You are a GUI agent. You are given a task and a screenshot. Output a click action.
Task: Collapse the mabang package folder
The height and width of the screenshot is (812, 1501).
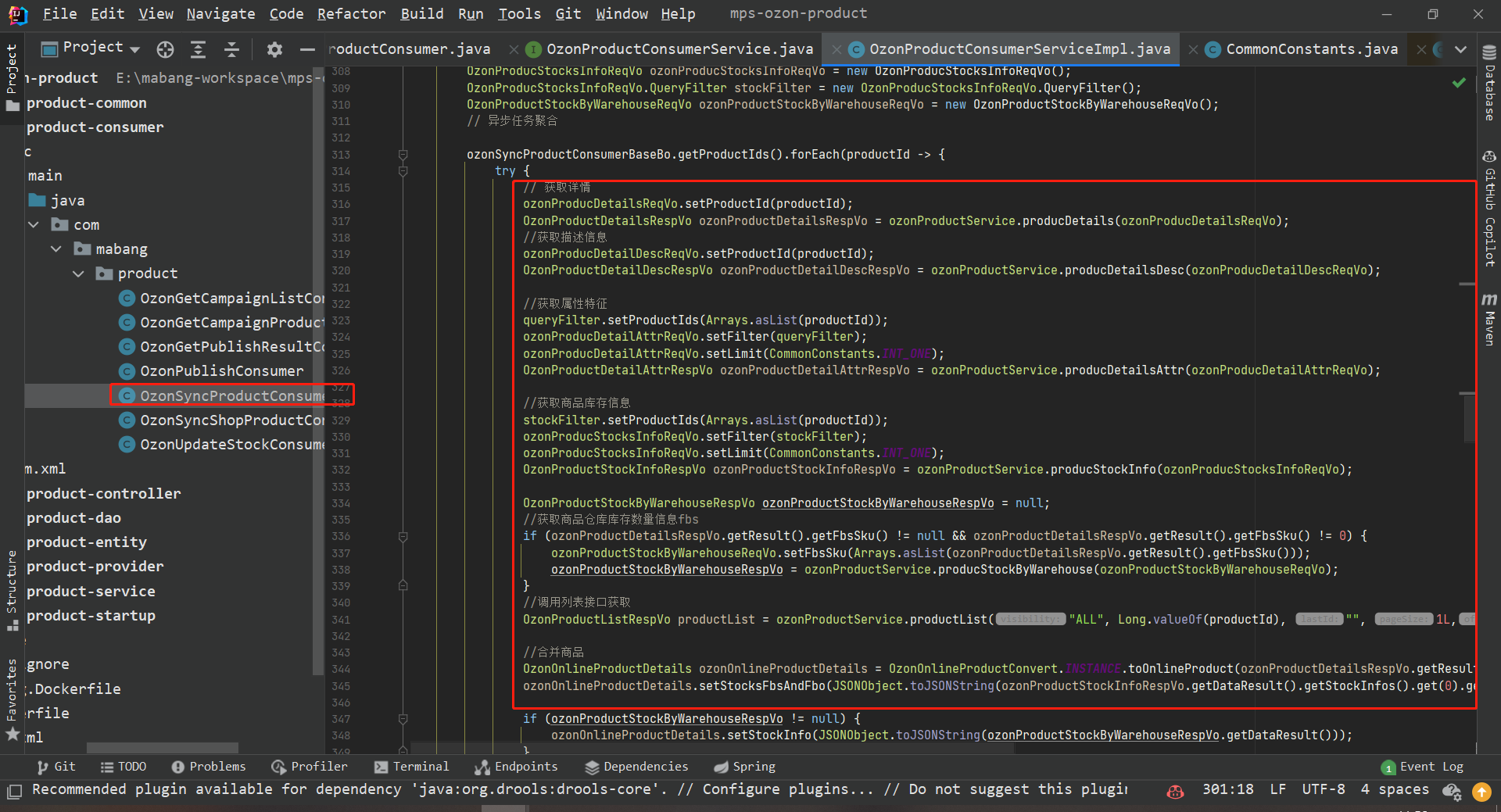pos(56,249)
